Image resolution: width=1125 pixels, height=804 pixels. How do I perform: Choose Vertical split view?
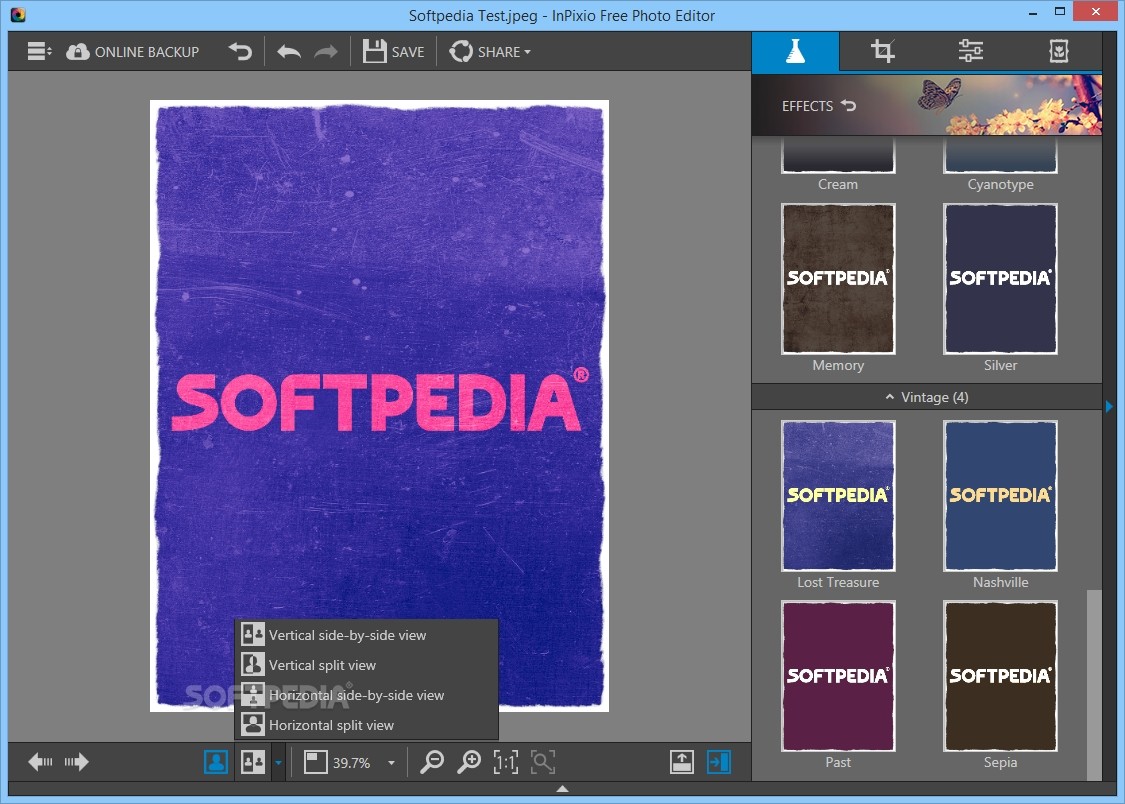pyautogui.click(x=367, y=665)
